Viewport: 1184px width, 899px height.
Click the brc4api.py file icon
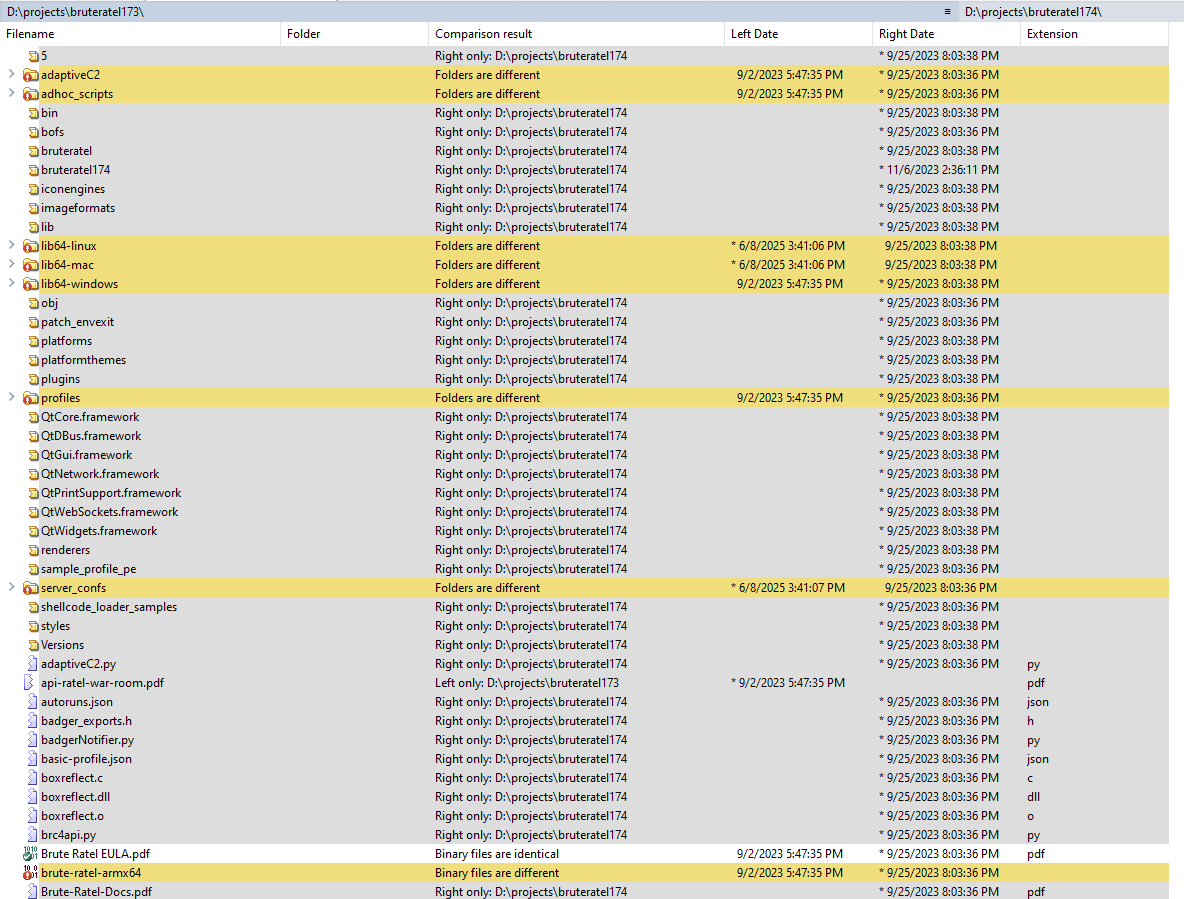click(32, 835)
